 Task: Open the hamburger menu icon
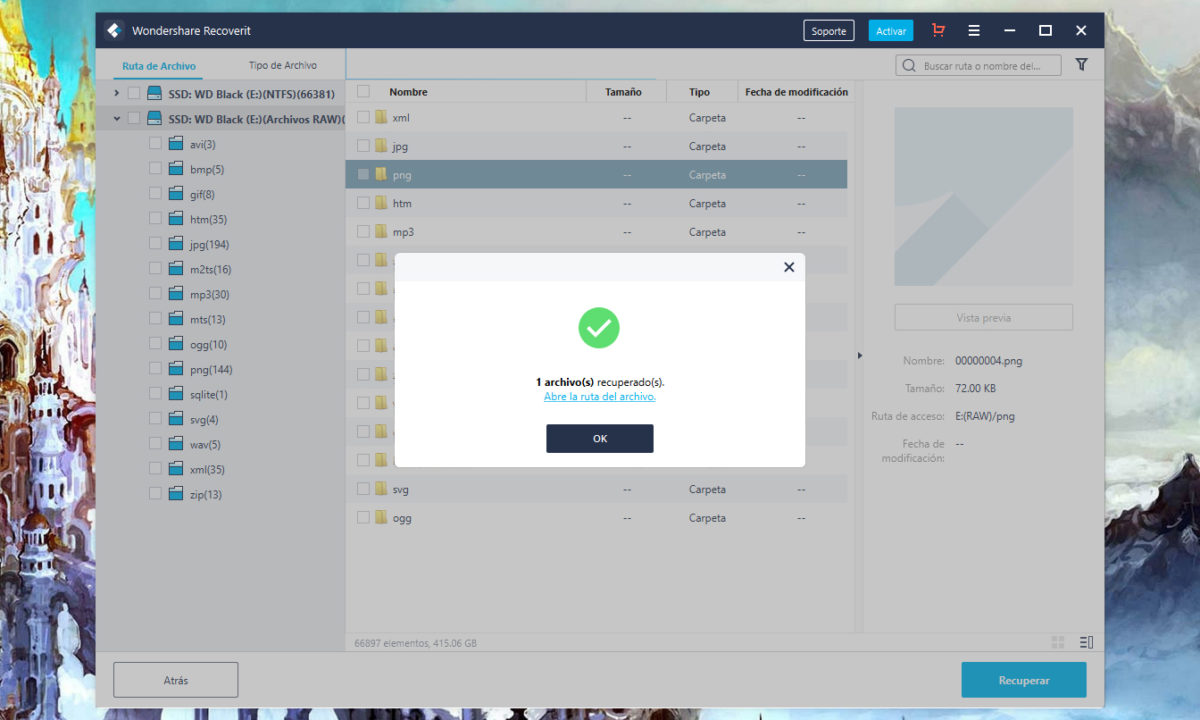[x=974, y=31]
